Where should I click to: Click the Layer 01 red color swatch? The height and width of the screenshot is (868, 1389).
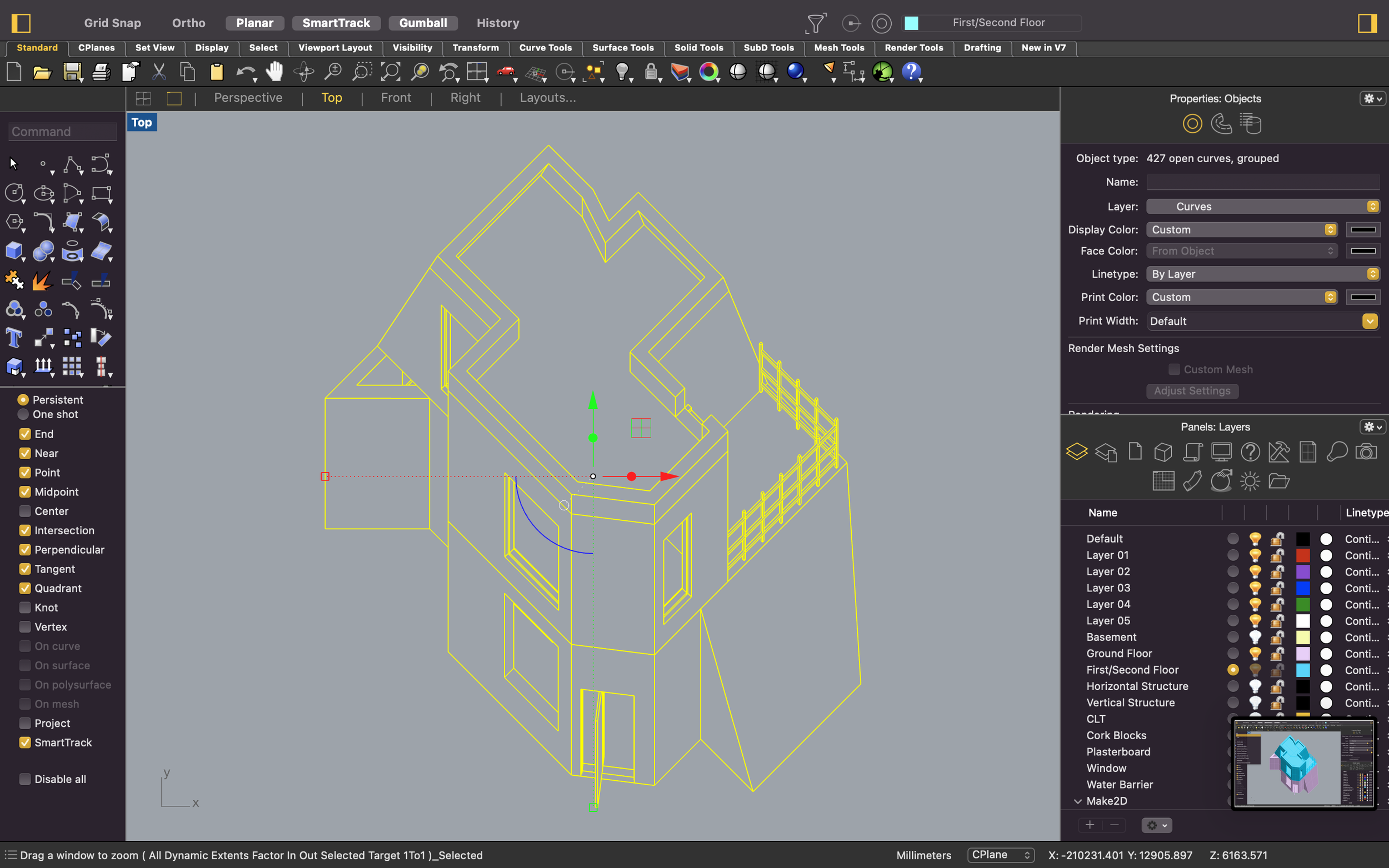pyautogui.click(x=1302, y=555)
